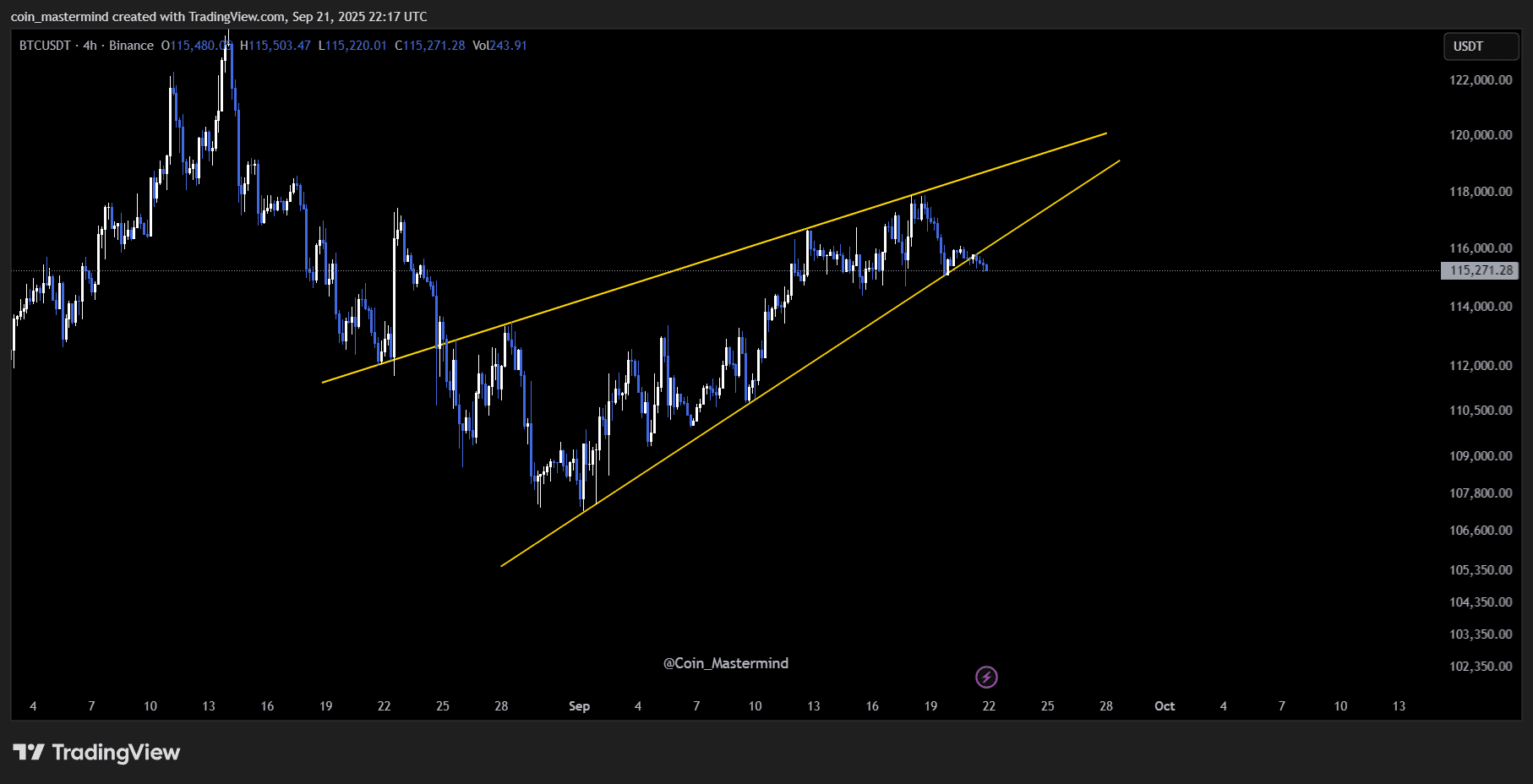Click the TradingView logo
The height and width of the screenshot is (784, 1533).
coord(96,752)
